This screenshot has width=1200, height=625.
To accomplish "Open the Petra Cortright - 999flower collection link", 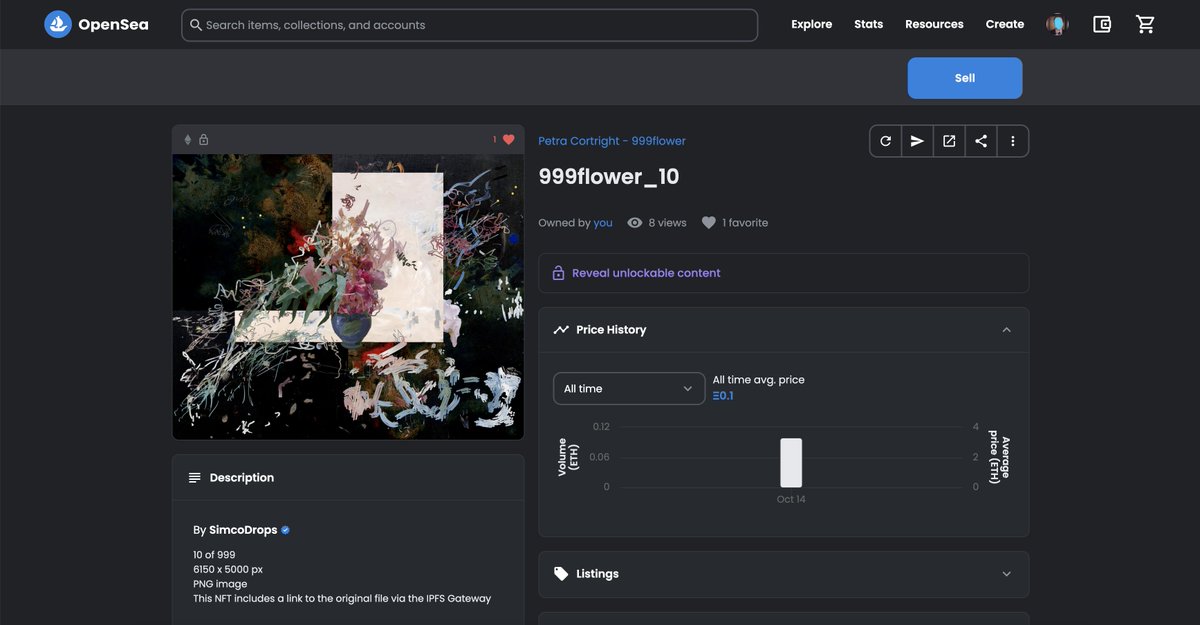I will (x=612, y=141).
